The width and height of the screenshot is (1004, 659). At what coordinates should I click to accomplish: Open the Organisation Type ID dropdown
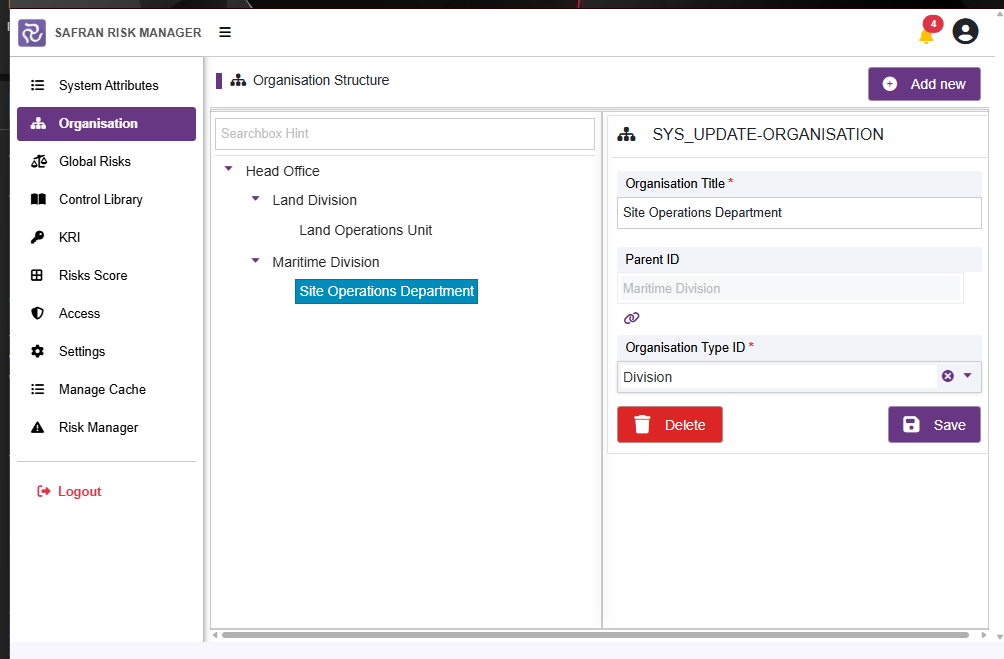[x=968, y=376]
